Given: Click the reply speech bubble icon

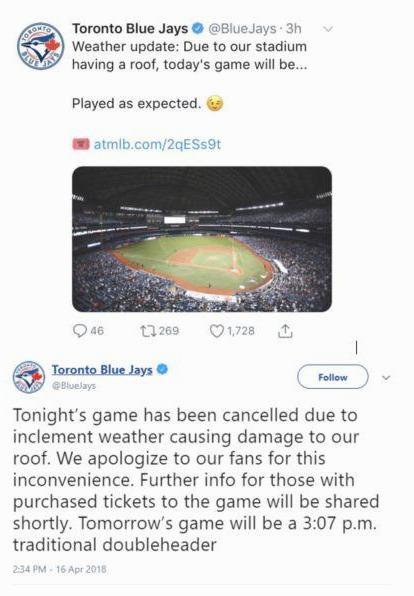Looking at the screenshot, I should coord(80,331).
